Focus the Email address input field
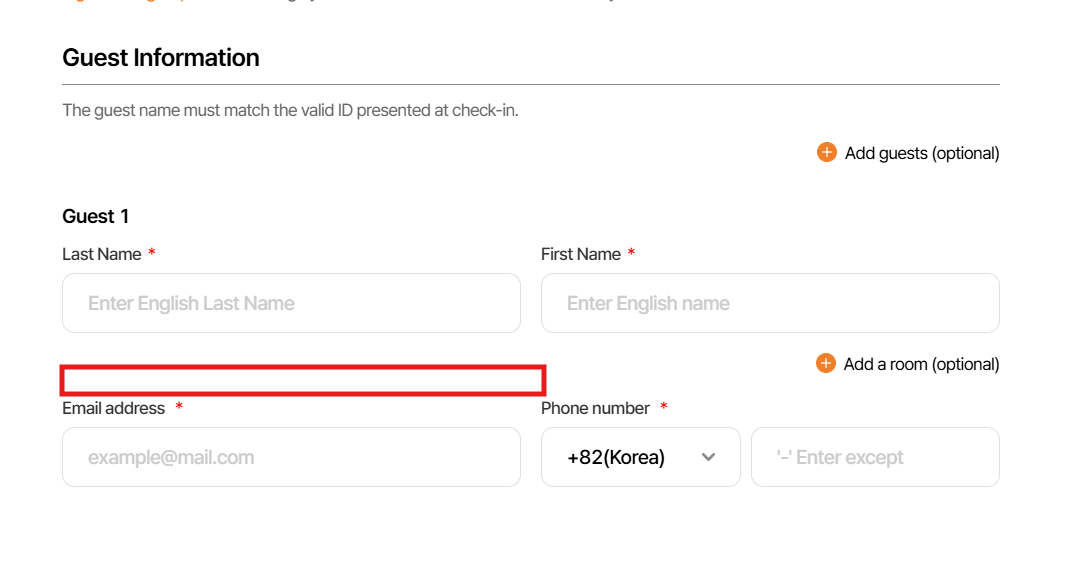The height and width of the screenshot is (566, 1072). (291, 457)
